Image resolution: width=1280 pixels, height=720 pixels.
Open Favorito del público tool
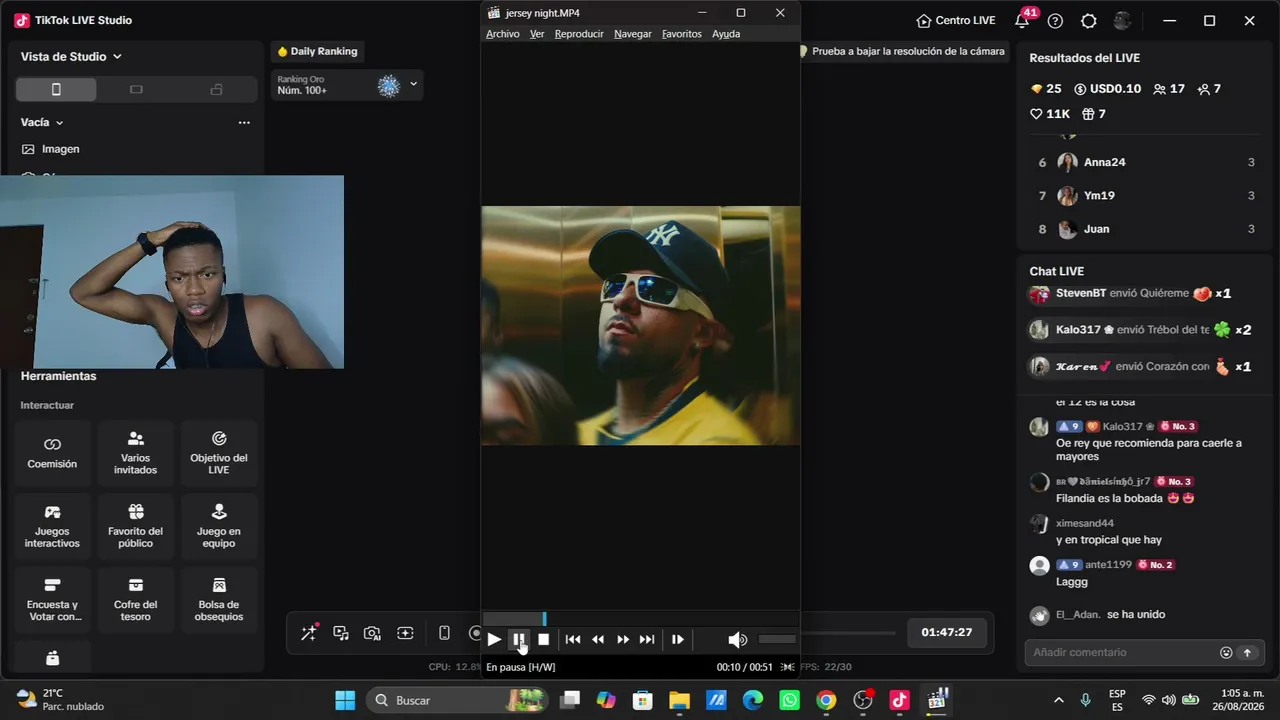[x=135, y=525]
